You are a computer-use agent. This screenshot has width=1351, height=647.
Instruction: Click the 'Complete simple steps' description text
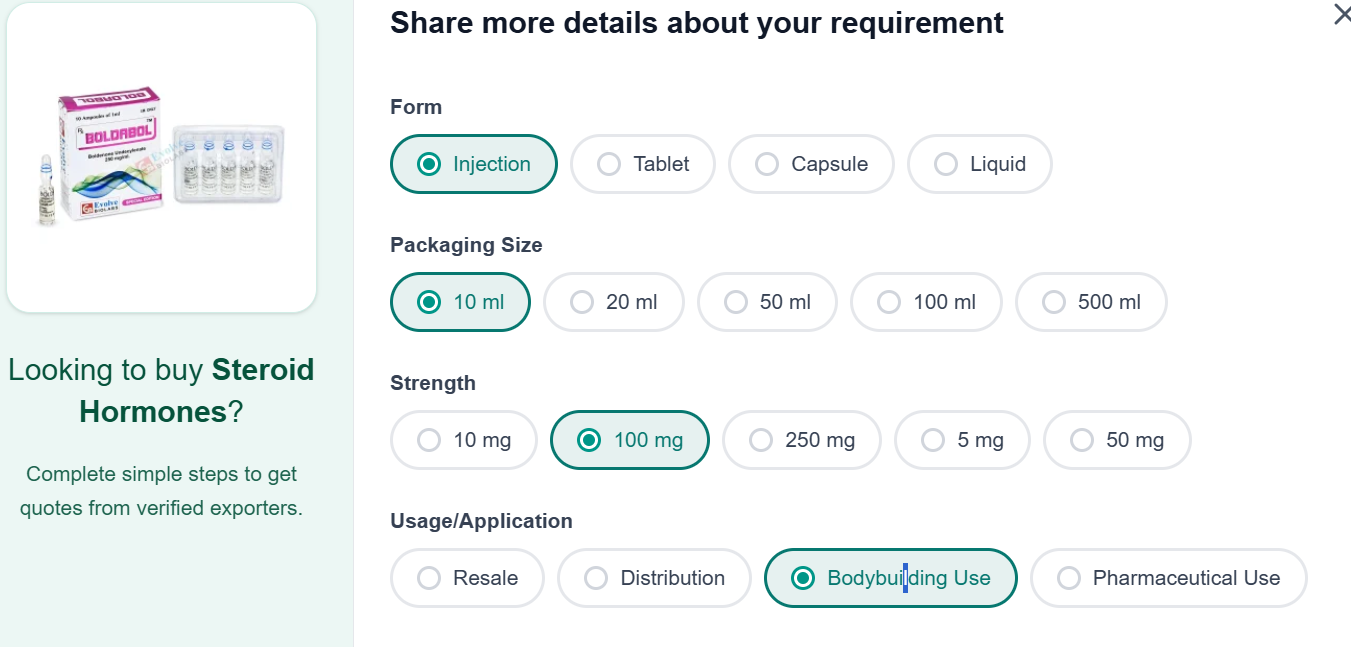(x=161, y=491)
